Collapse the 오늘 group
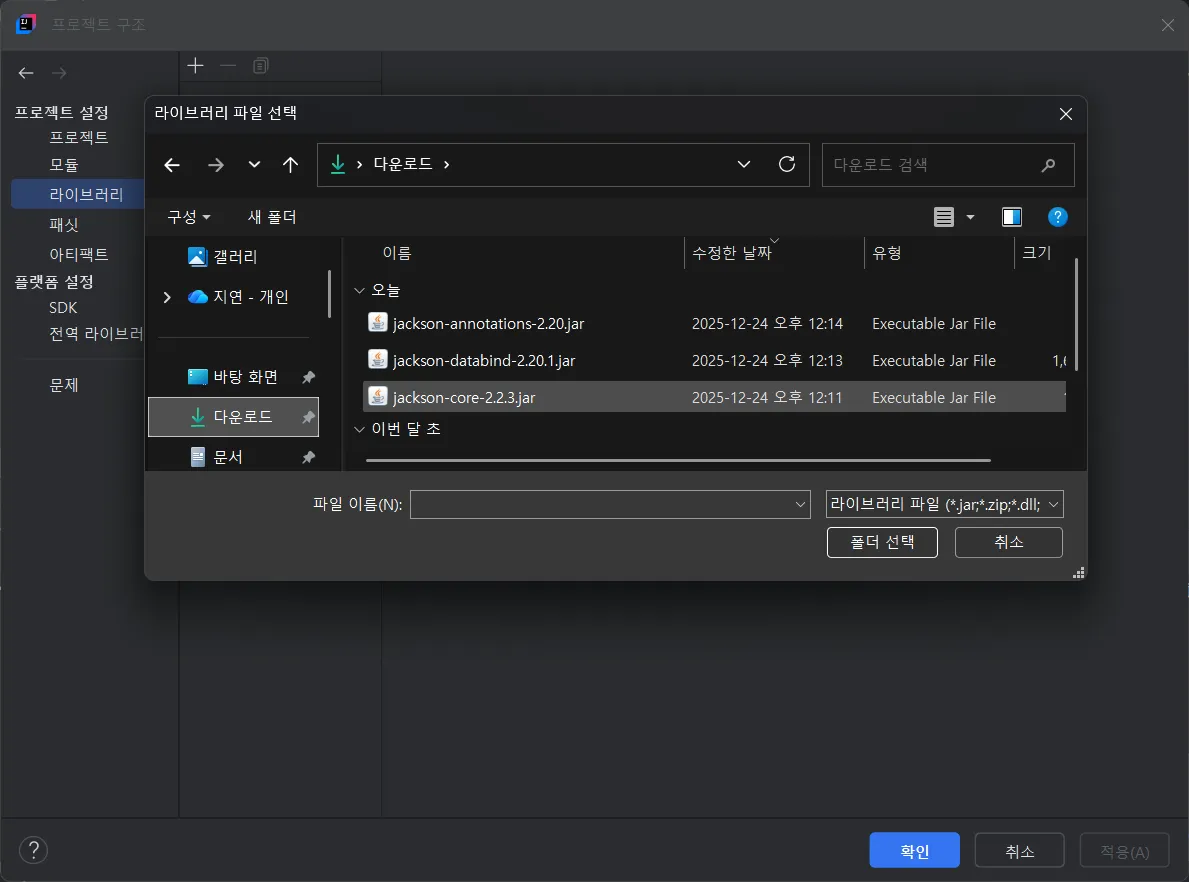Screen dimensions: 1189x882 (359, 290)
